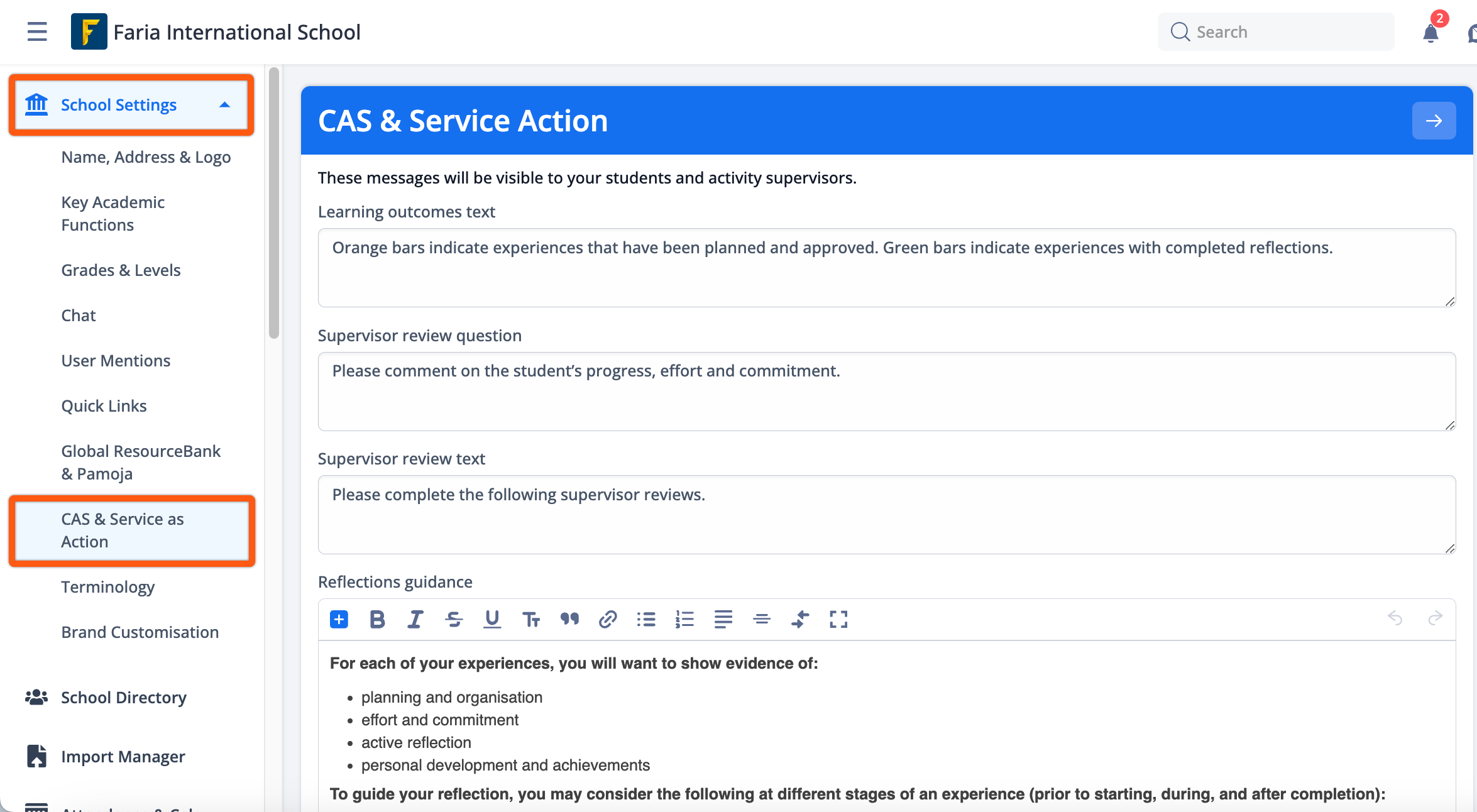
Task: Click the Learning outcomes text box
Action: [887, 268]
